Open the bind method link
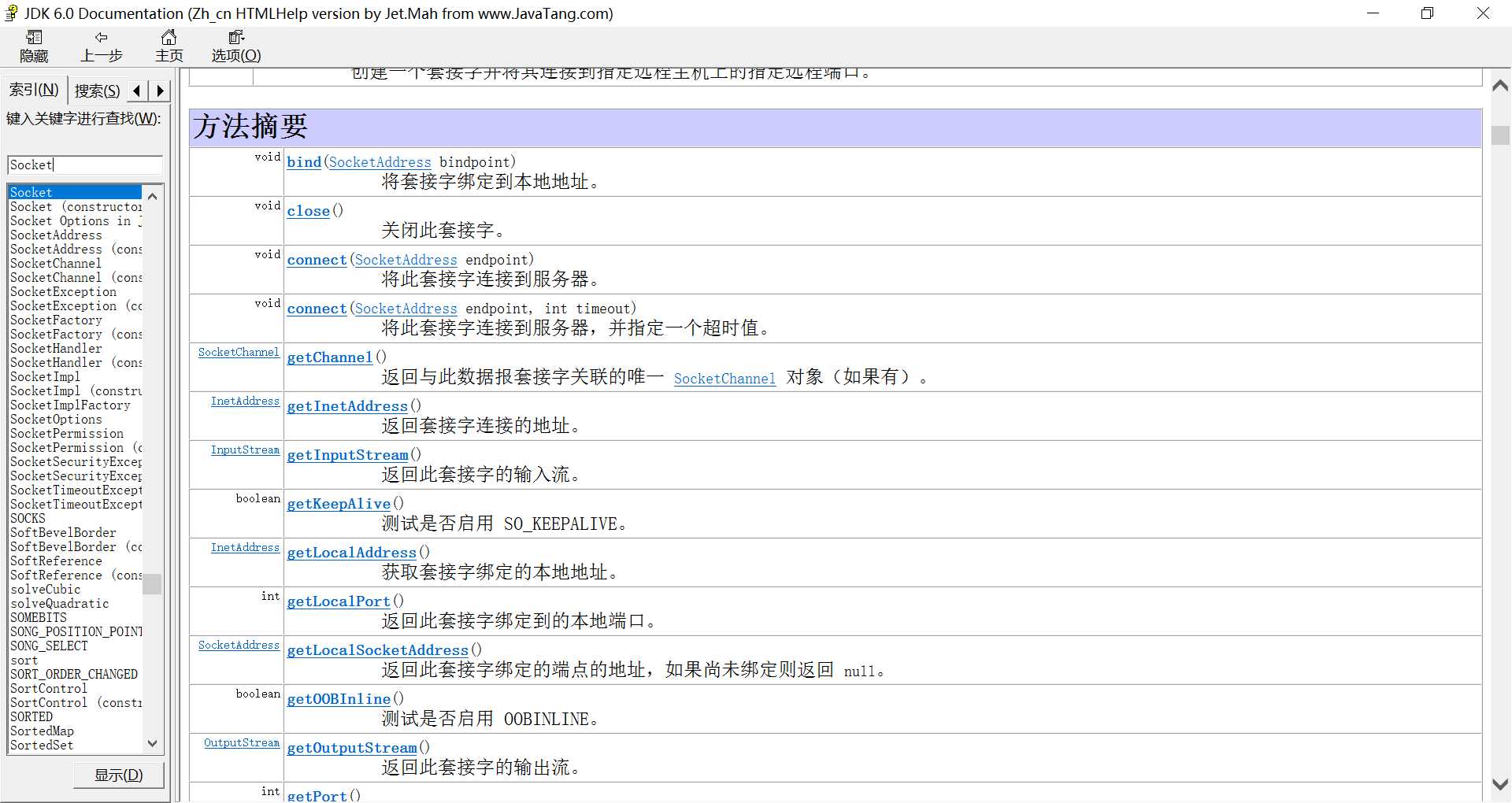This screenshot has width=1512, height=803. (304, 162)
